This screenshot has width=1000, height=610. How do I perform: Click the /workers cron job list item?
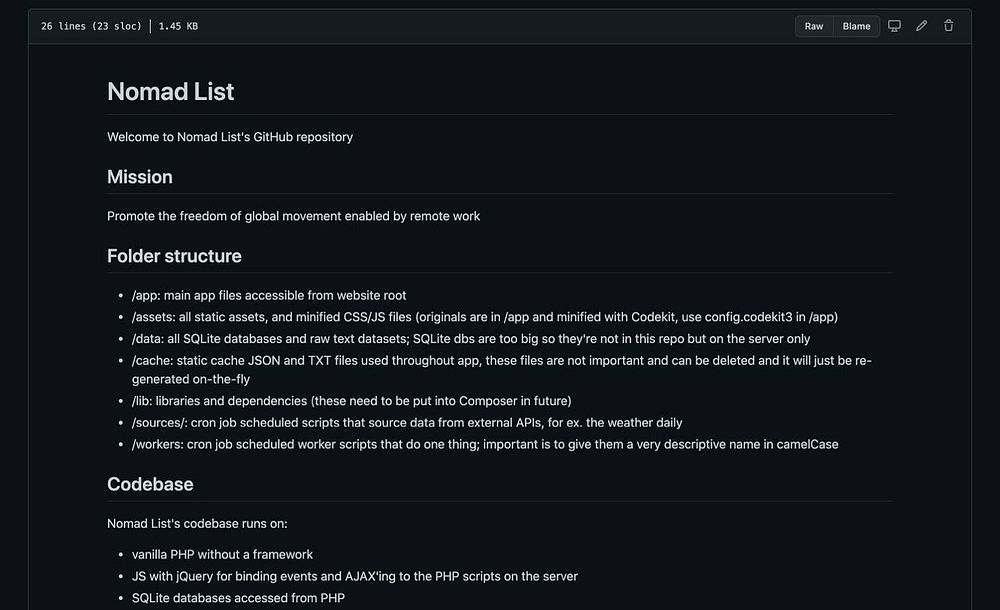(x=485, y=444)
